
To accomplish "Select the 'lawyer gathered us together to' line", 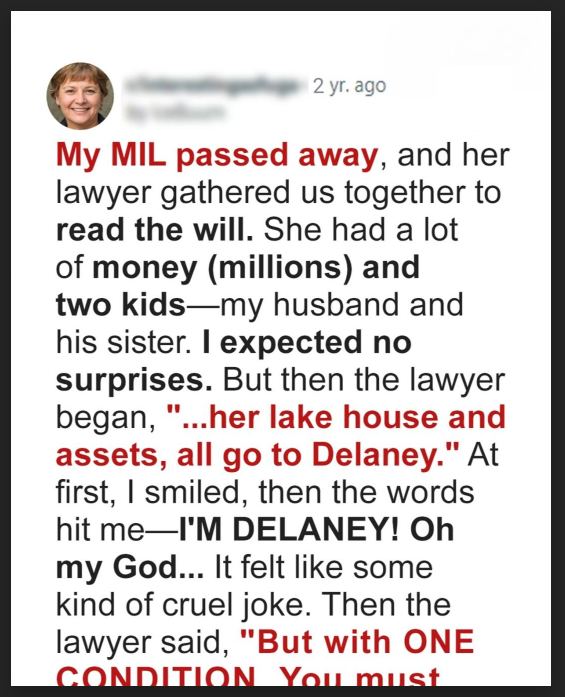I will [278, 194].
